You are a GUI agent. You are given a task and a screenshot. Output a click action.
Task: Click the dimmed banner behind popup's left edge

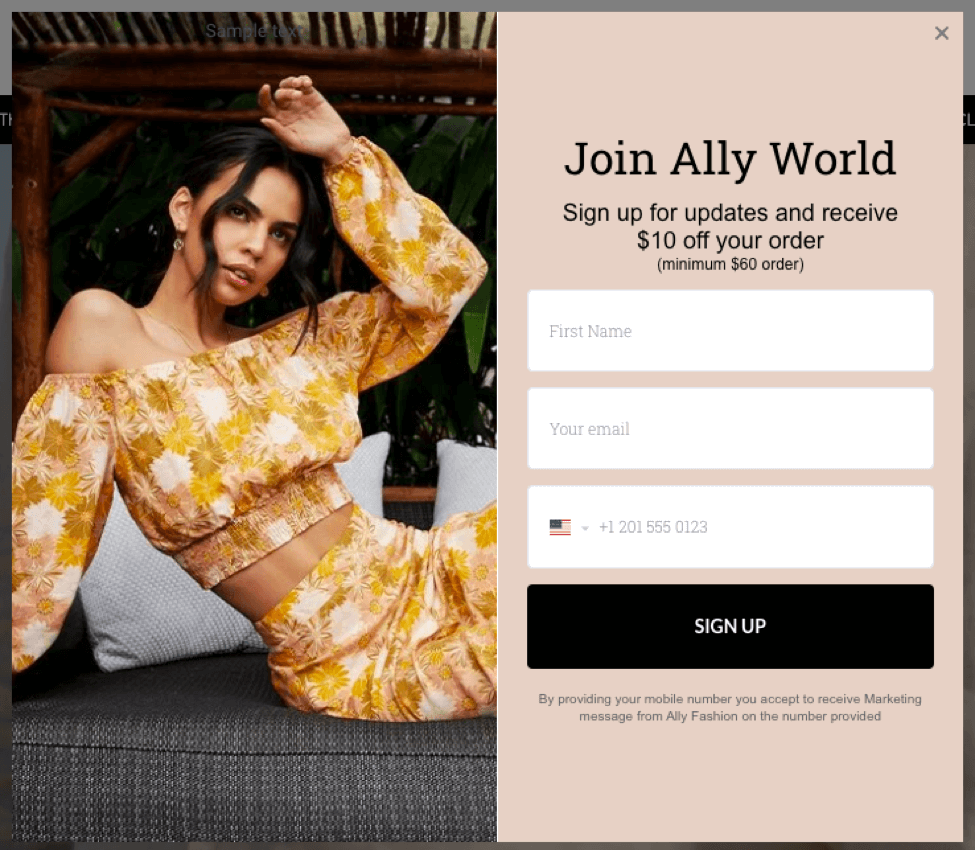pyautogui.click(x=6, y=119)
